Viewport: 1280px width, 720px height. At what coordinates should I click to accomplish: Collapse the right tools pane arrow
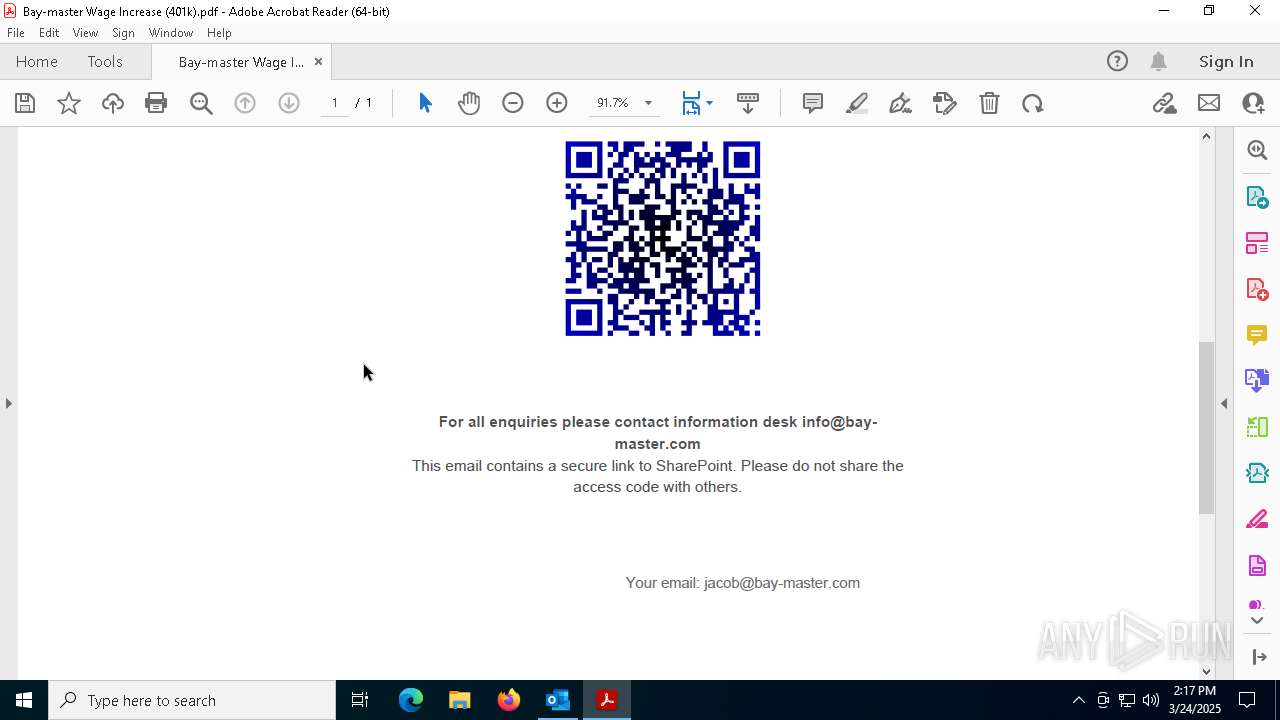[x=1224, y=404]
